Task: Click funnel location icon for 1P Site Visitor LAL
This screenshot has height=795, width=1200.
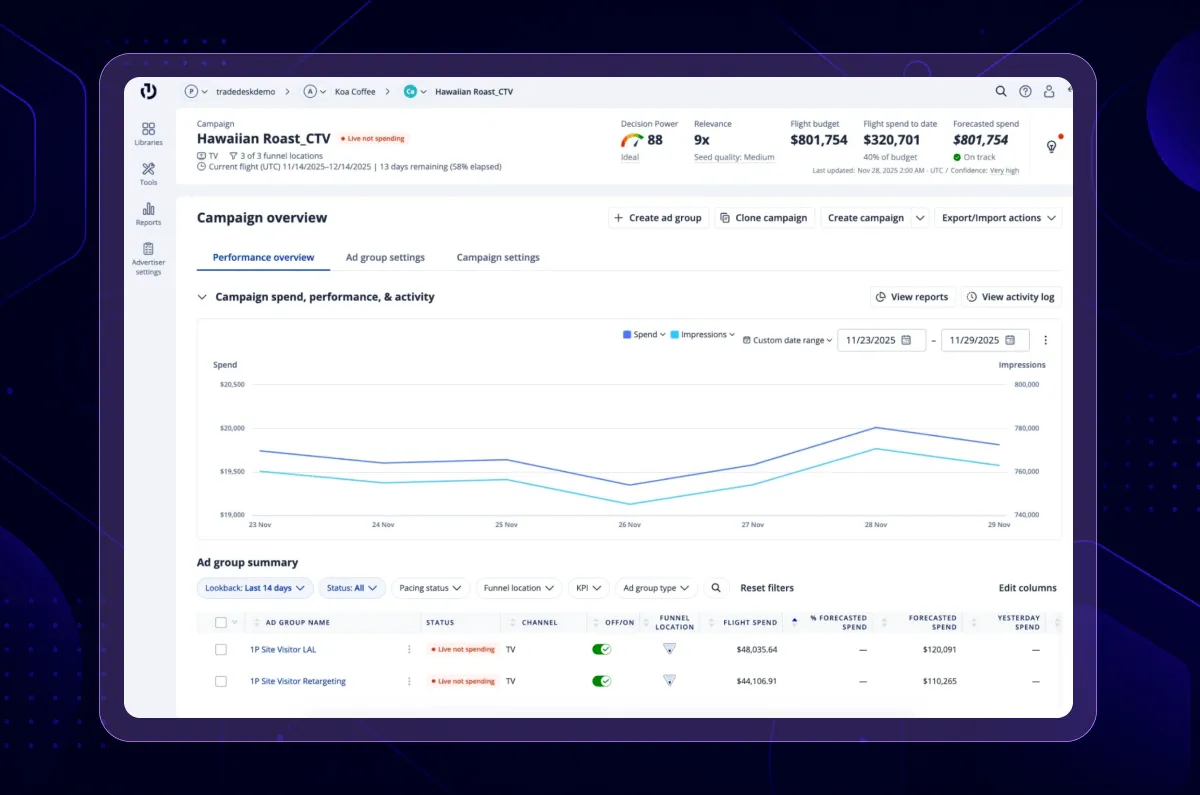Action: [669, 648]
